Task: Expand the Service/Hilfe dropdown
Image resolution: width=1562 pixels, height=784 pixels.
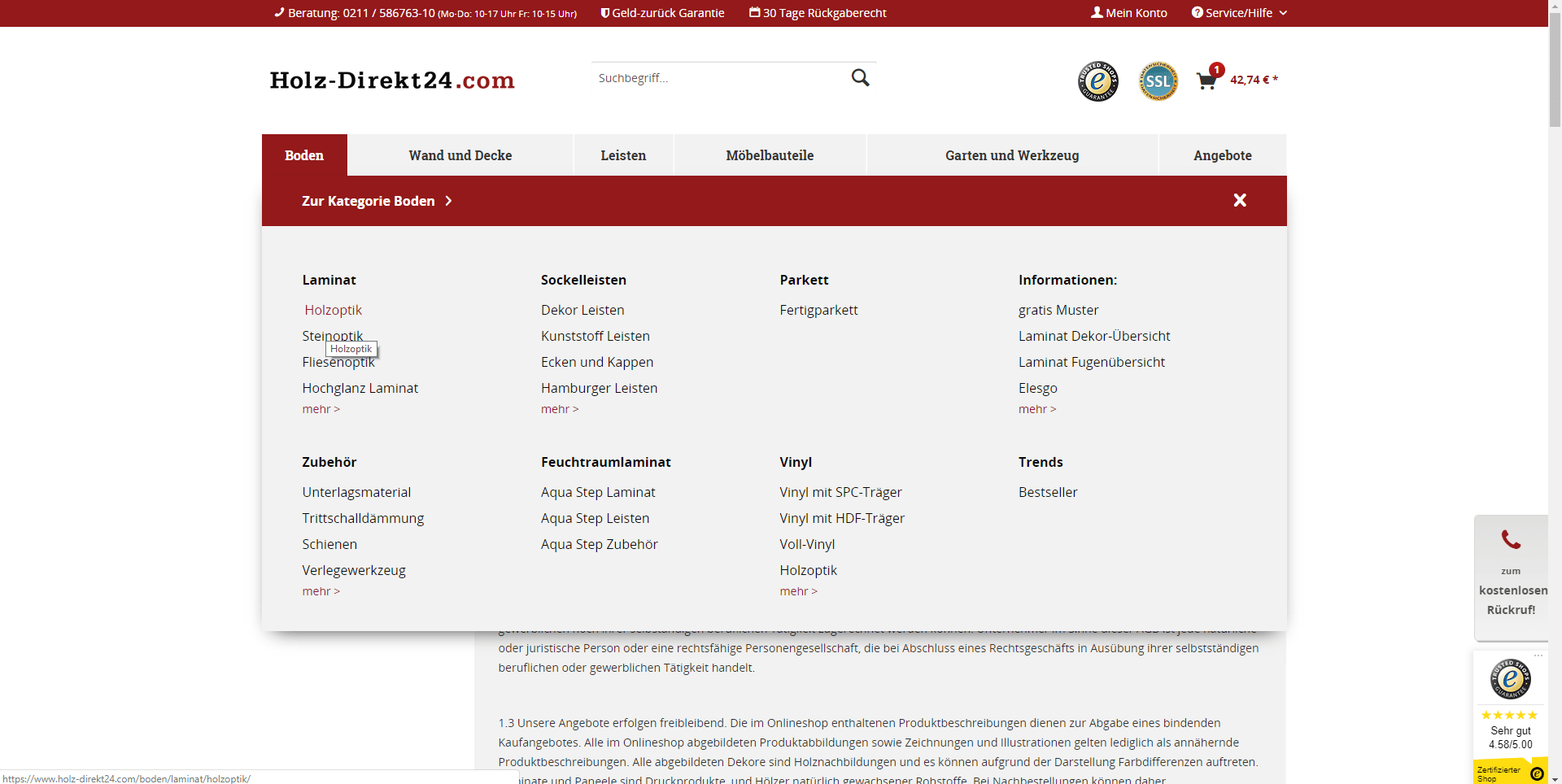Action: coord(1239,13)
